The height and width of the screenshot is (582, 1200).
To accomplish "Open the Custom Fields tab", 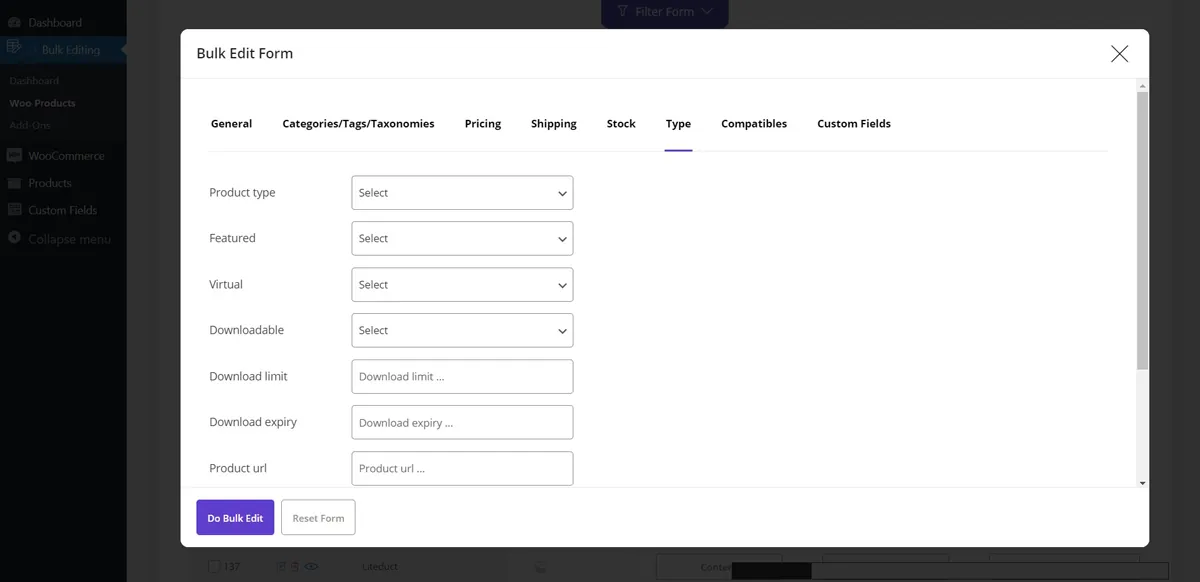I will (854, 124).
